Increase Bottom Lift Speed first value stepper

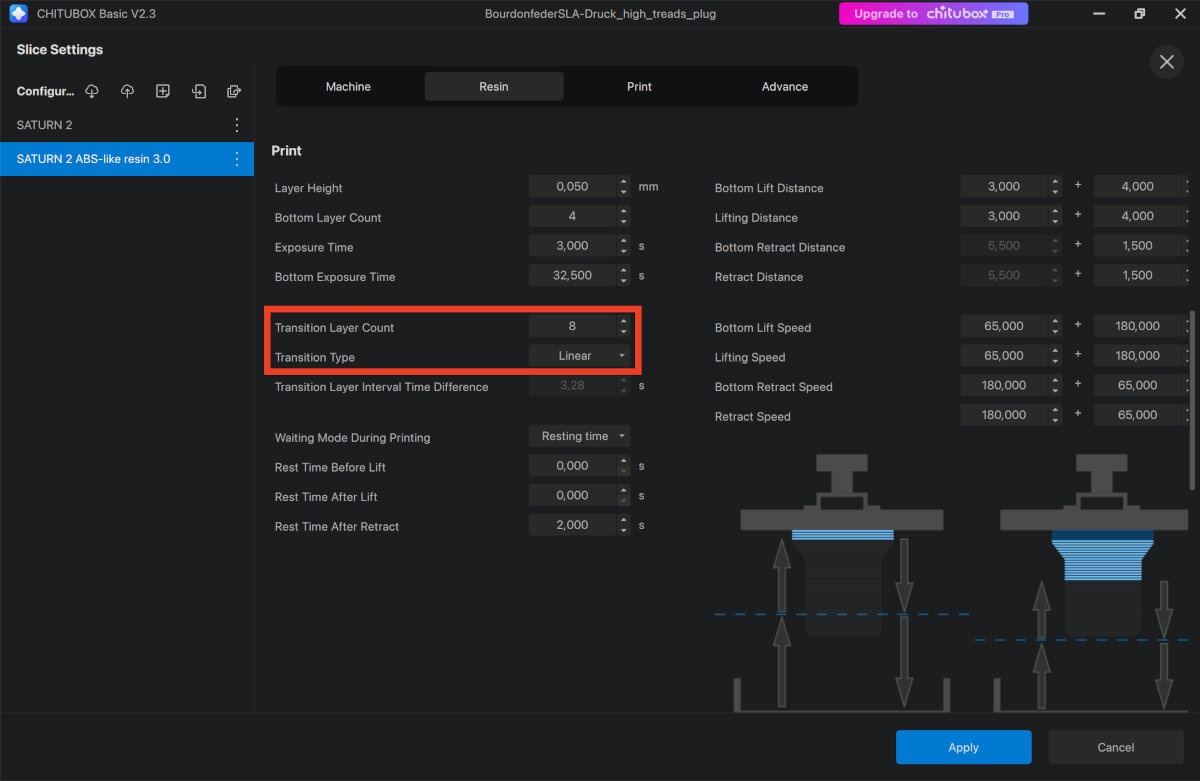pyautogui.click(x=1055, y=321)
